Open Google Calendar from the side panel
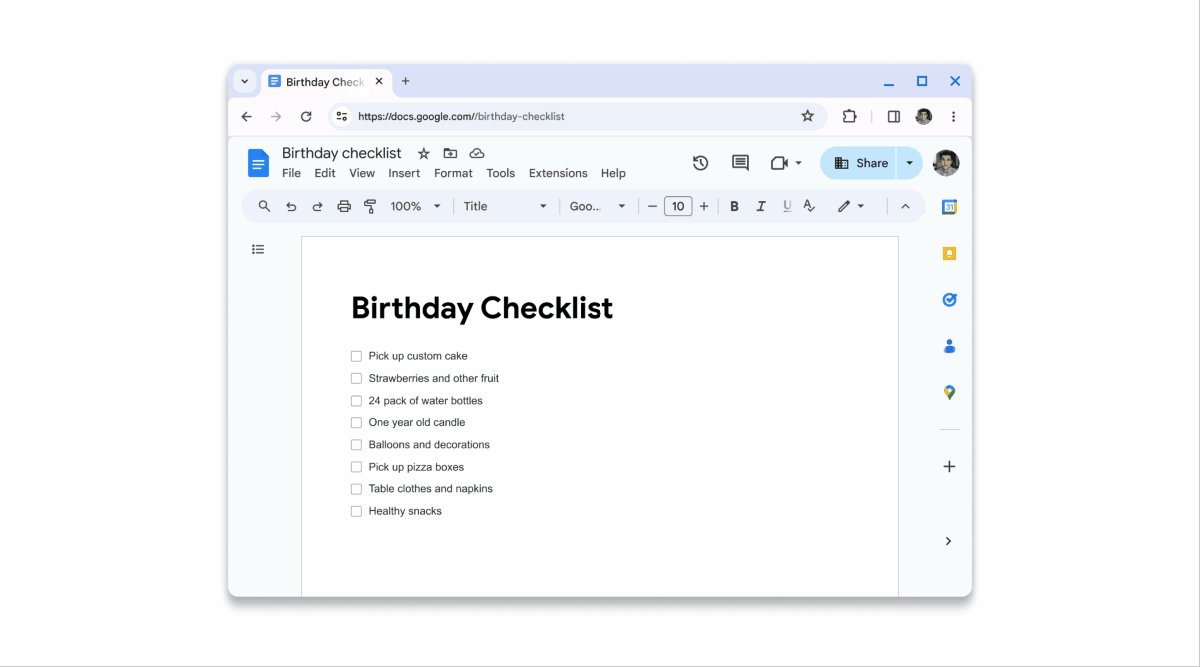 [x=948, y=206]
